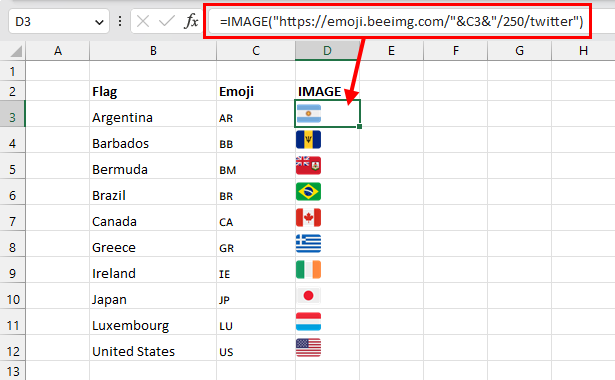Select the Bermuda flag image
The width and height of the screenshot is (615, 380).
[308, 165]
